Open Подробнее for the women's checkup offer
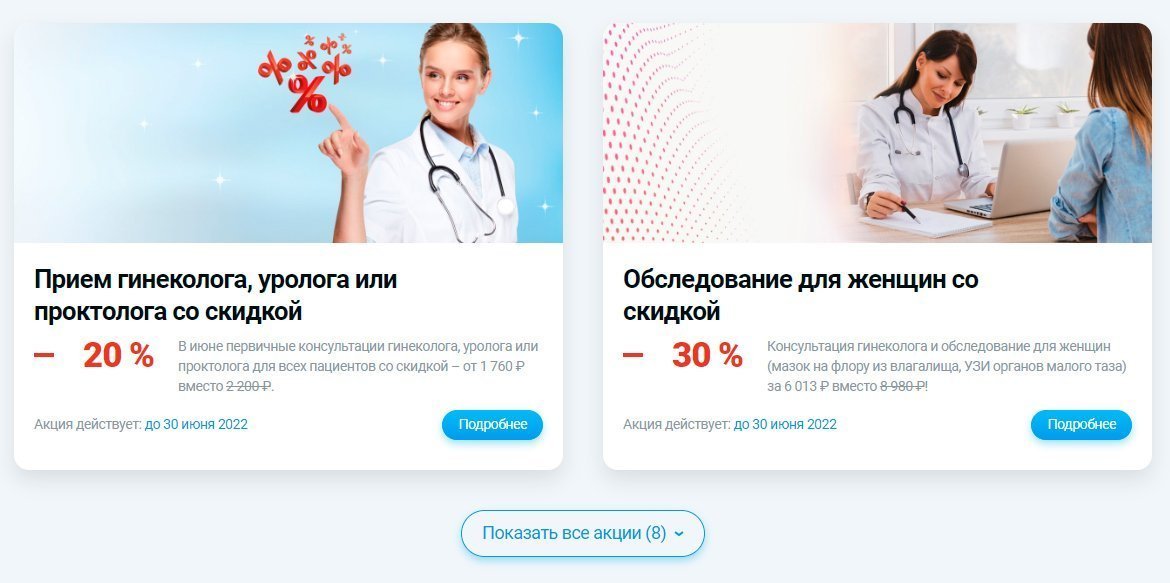This screenshot has height=583, width=1170. (x=1081, y=425)
